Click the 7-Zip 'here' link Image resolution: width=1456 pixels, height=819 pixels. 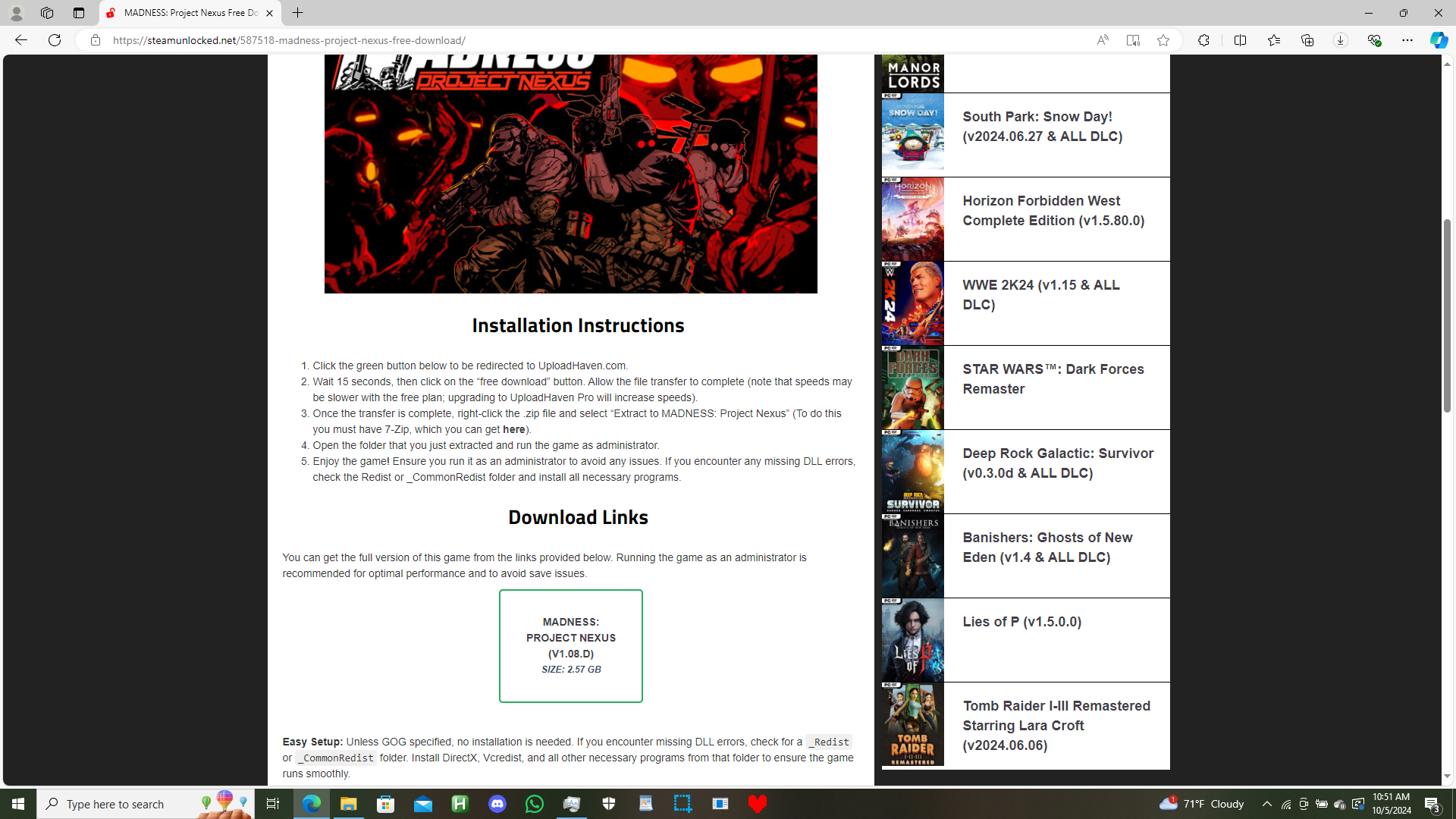click(513, 429)
